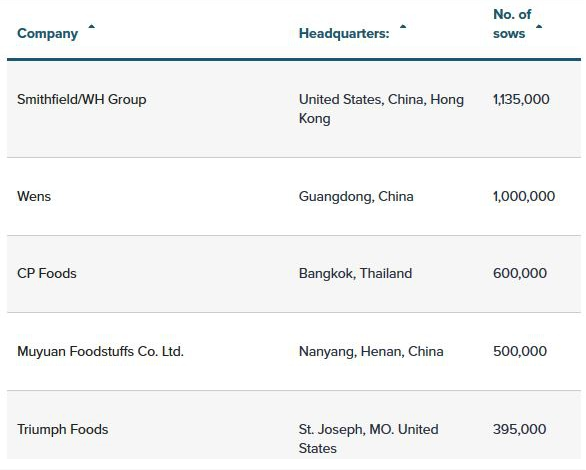Sort by the No. of sows arrow

539,27
